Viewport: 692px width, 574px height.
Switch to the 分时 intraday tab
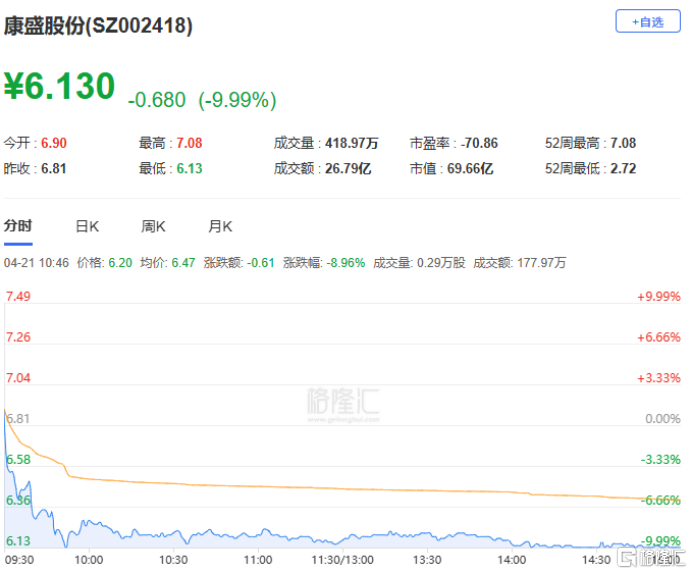tap(18, 227)
